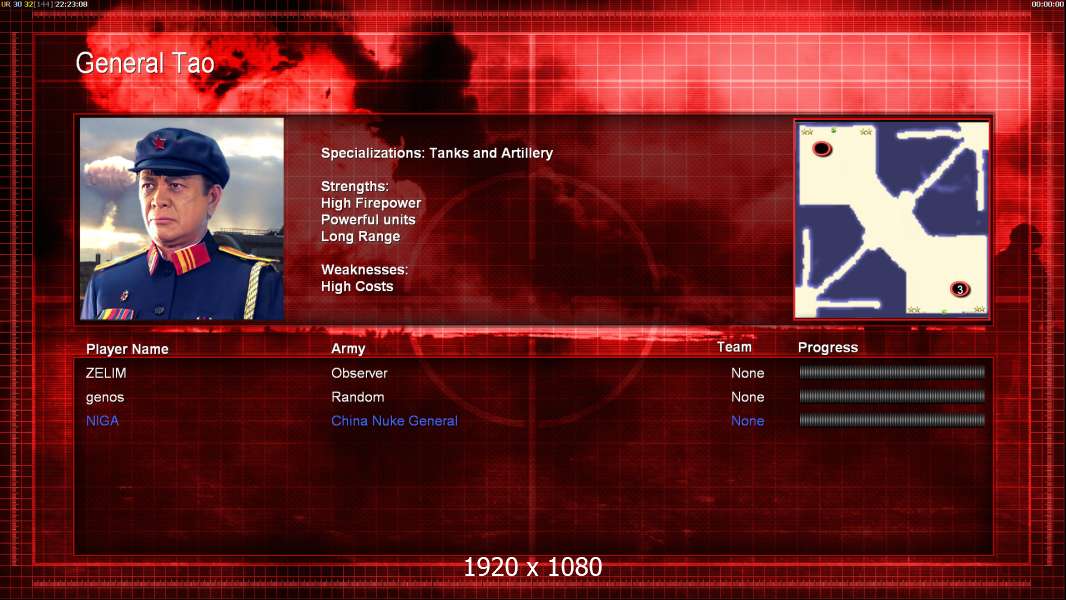Click the 22:23:08 clock readout in the top-left overlay
This screenshot has height=600, width=1066.
coord(71,4)
